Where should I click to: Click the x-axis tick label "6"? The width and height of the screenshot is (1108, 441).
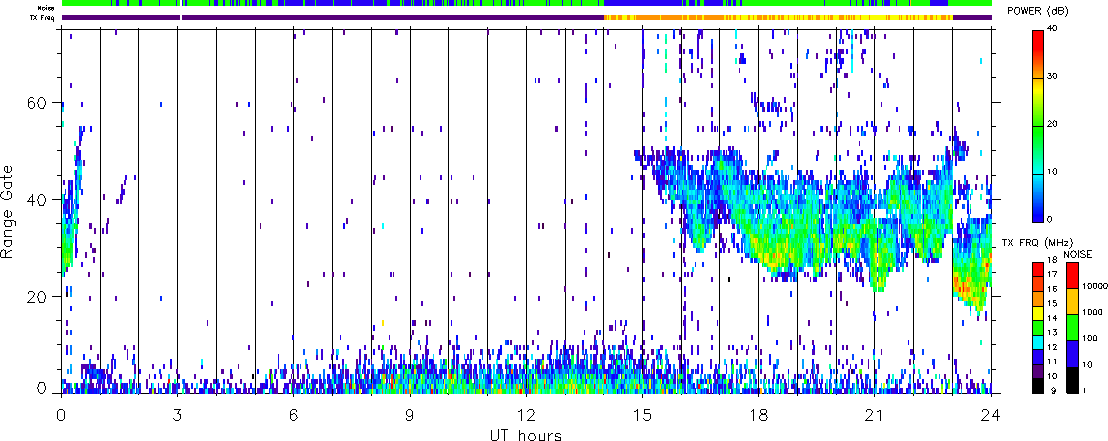(x=293, y=414)
